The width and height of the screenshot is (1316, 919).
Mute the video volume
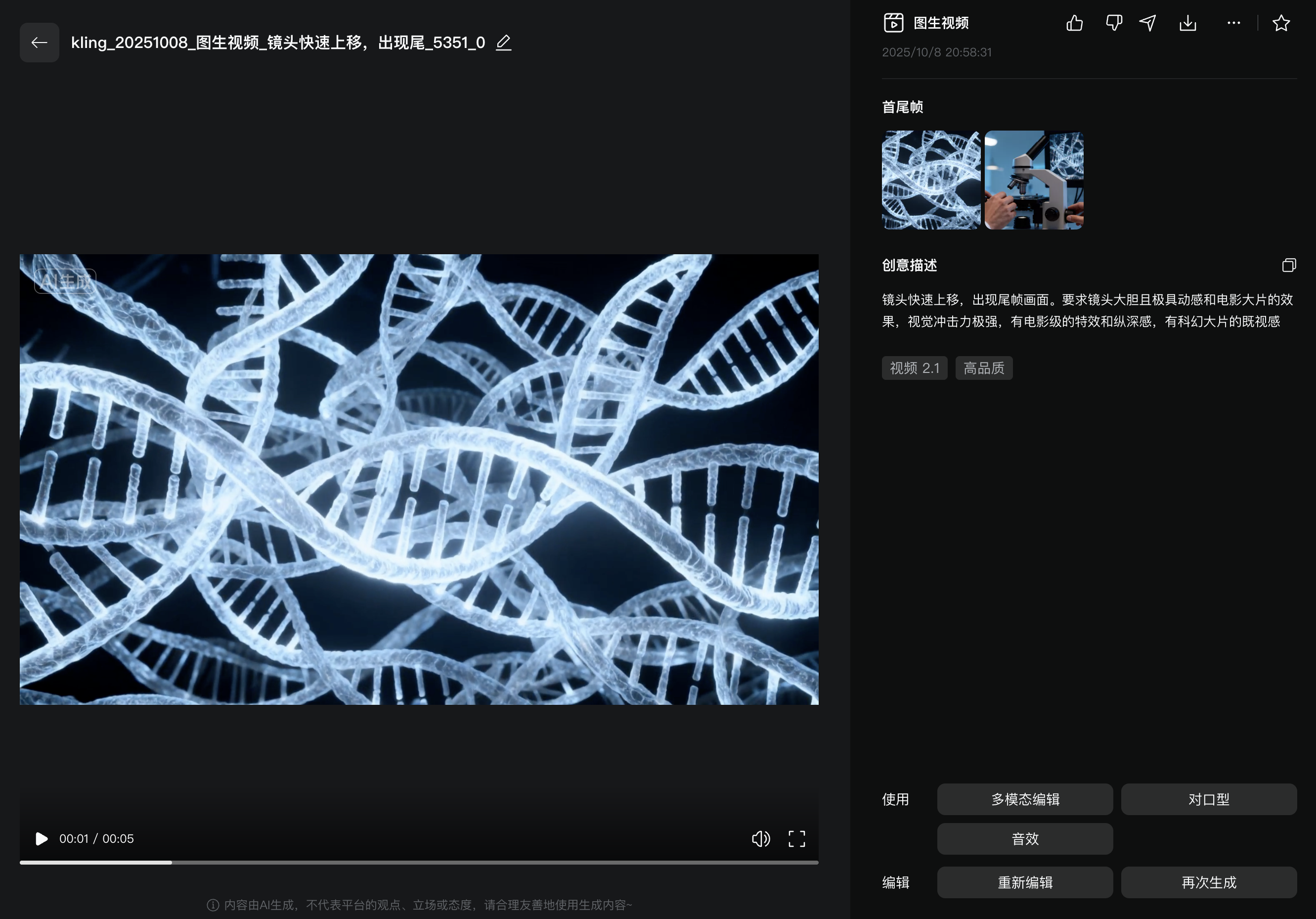(x=761, y=839)
